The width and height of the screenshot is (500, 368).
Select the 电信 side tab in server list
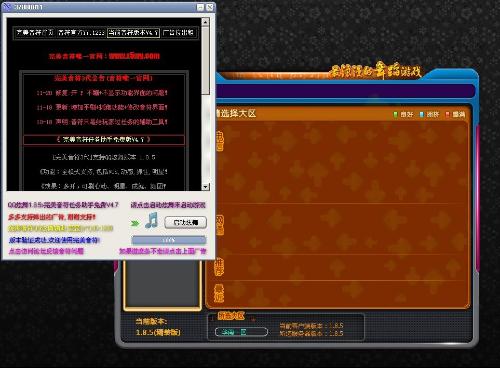(x=219, y=141)
